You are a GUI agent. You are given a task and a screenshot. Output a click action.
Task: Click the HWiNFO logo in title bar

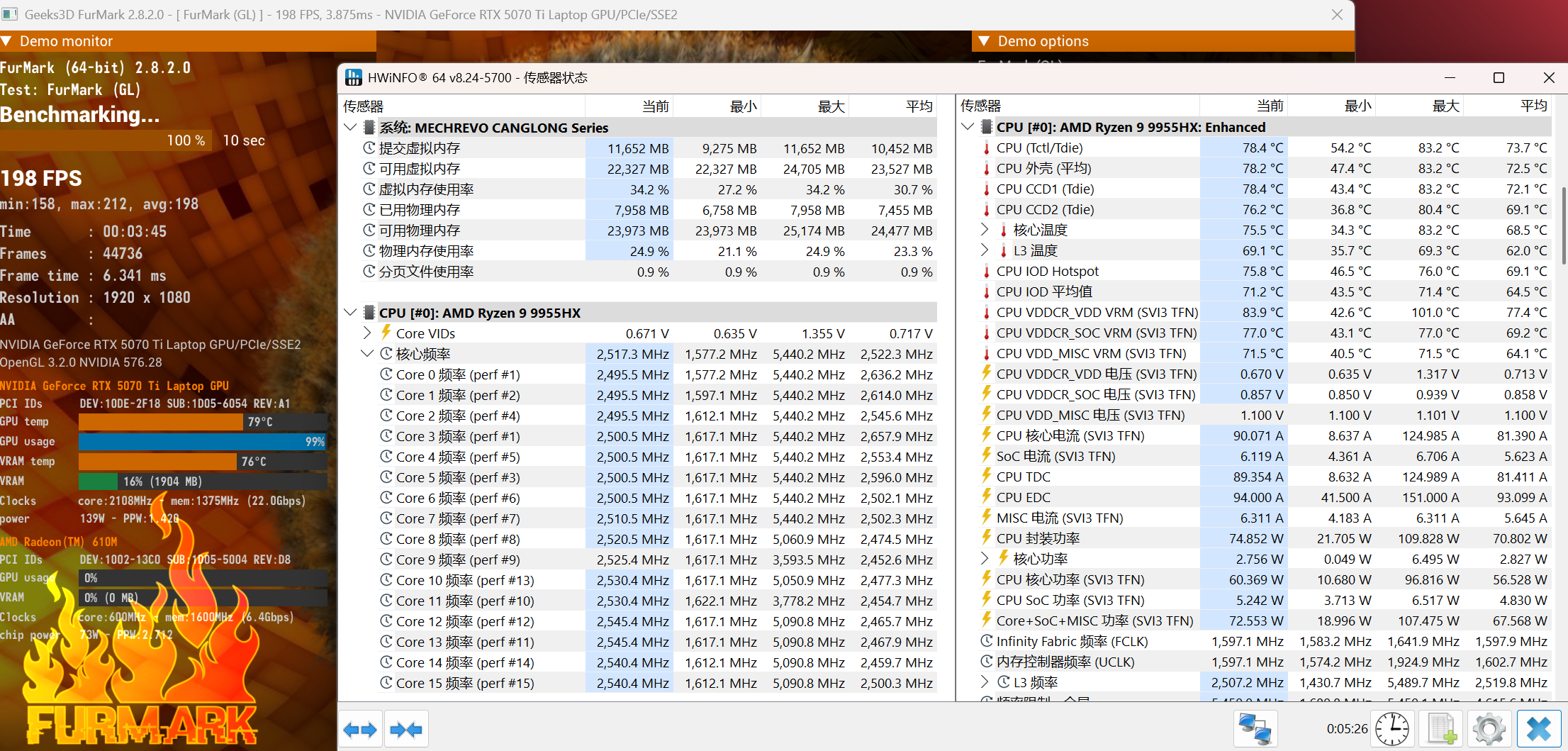pyautogui.click(x=353, y=78)
